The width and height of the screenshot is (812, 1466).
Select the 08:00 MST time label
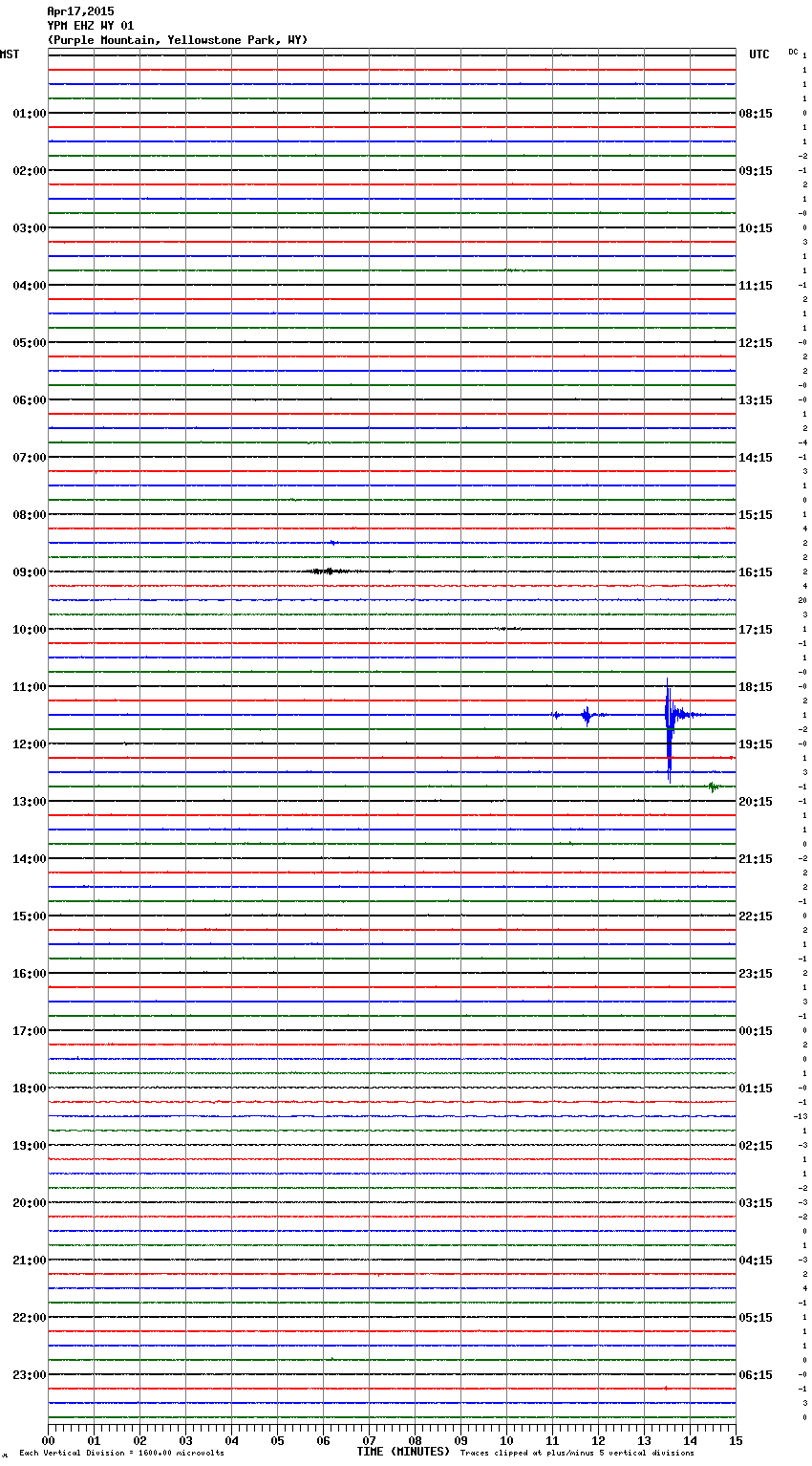[x=30, y=515]
